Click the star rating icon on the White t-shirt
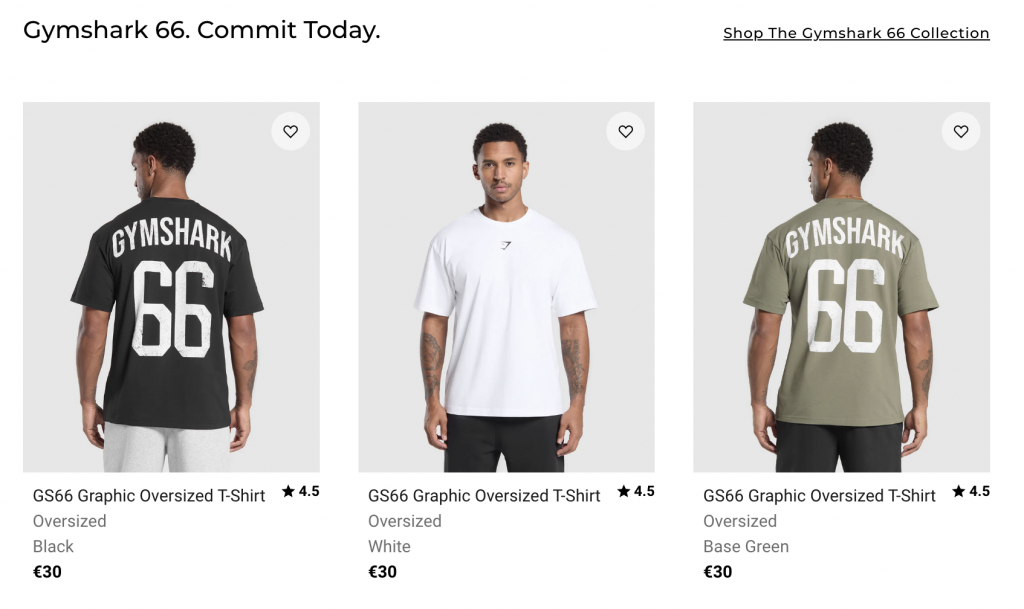The width and height of the screenshot is (1024, 609). 623,490
